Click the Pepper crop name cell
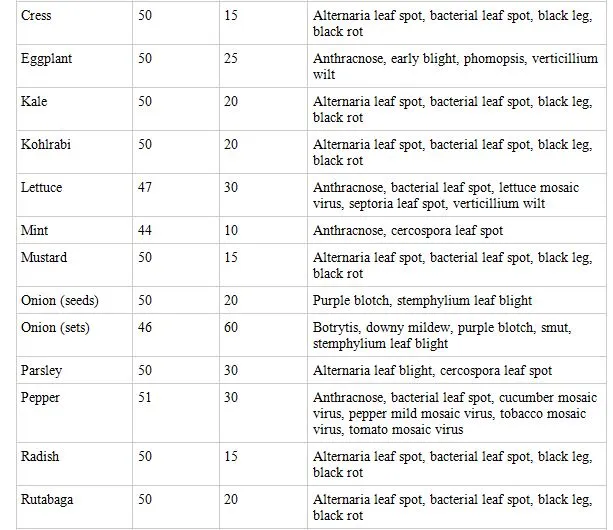Image resolution: width=613 pixels, height=530 pixels. click(x=40, y=398)
